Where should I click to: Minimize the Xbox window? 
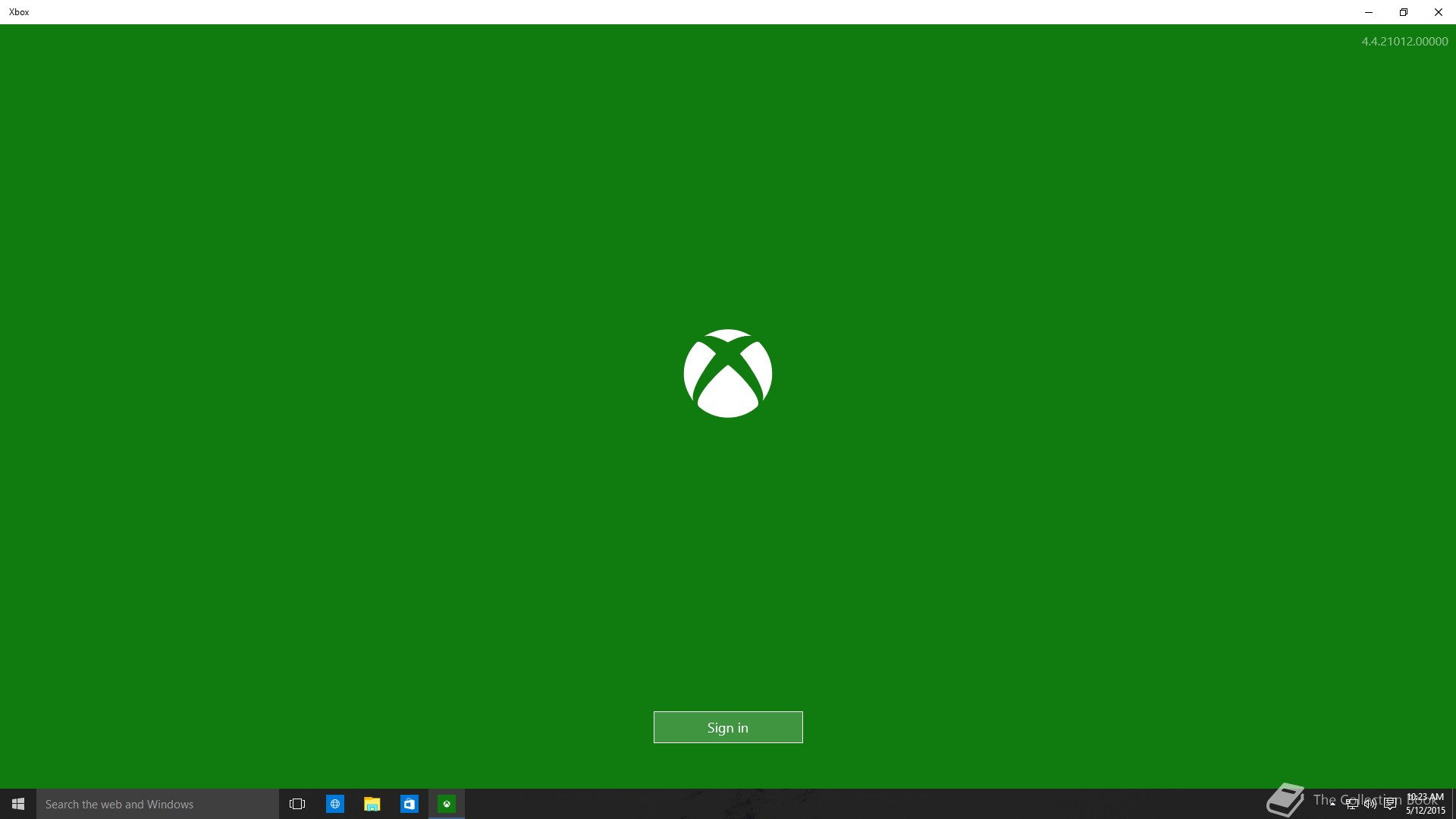click(1369, 12)
